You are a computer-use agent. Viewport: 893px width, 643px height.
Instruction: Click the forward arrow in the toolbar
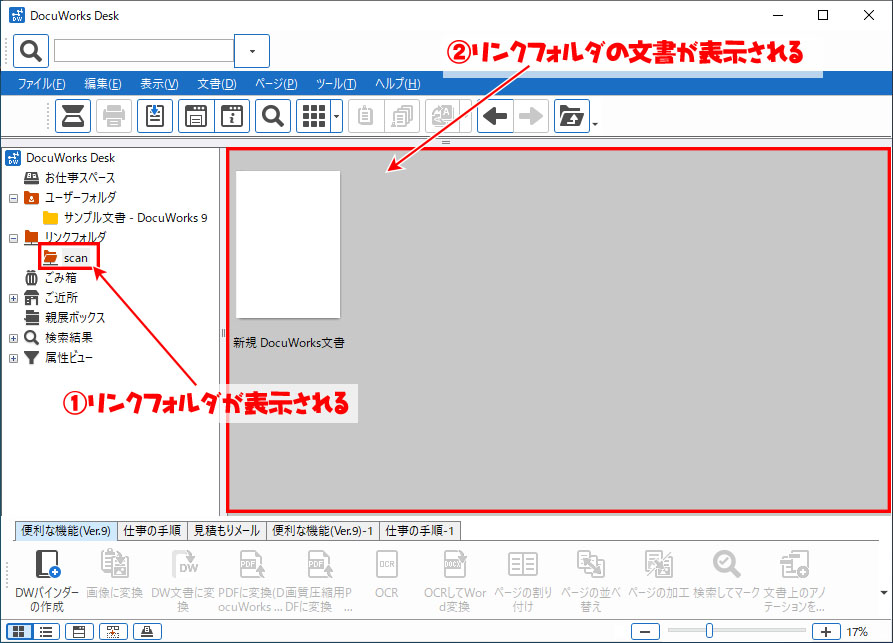point(531,116)
